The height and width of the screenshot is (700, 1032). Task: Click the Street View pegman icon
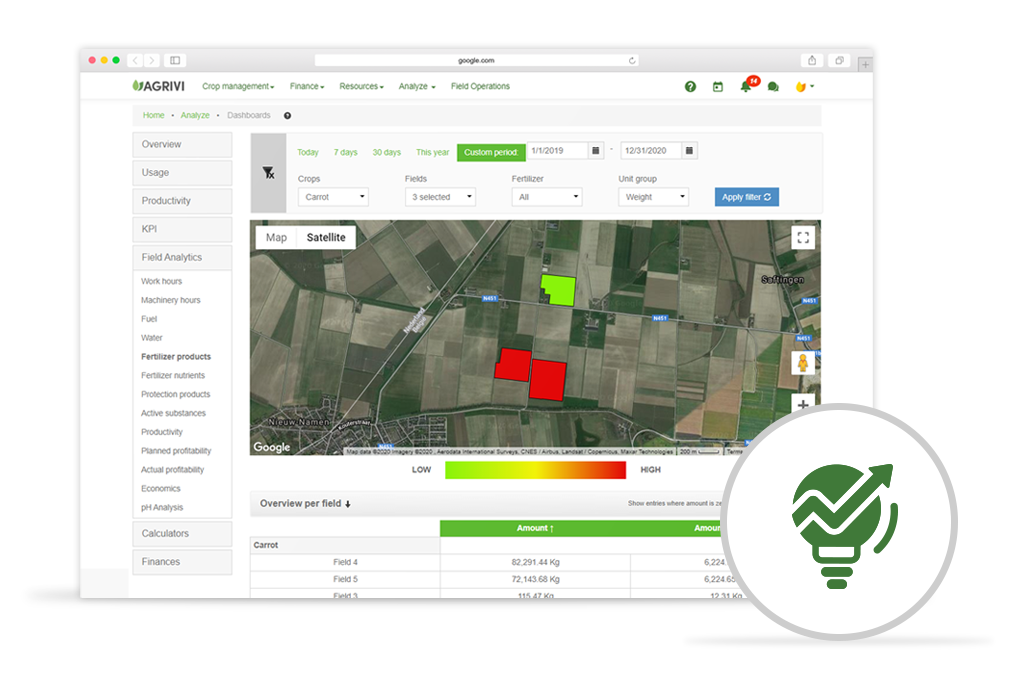[x=803, y=362]
